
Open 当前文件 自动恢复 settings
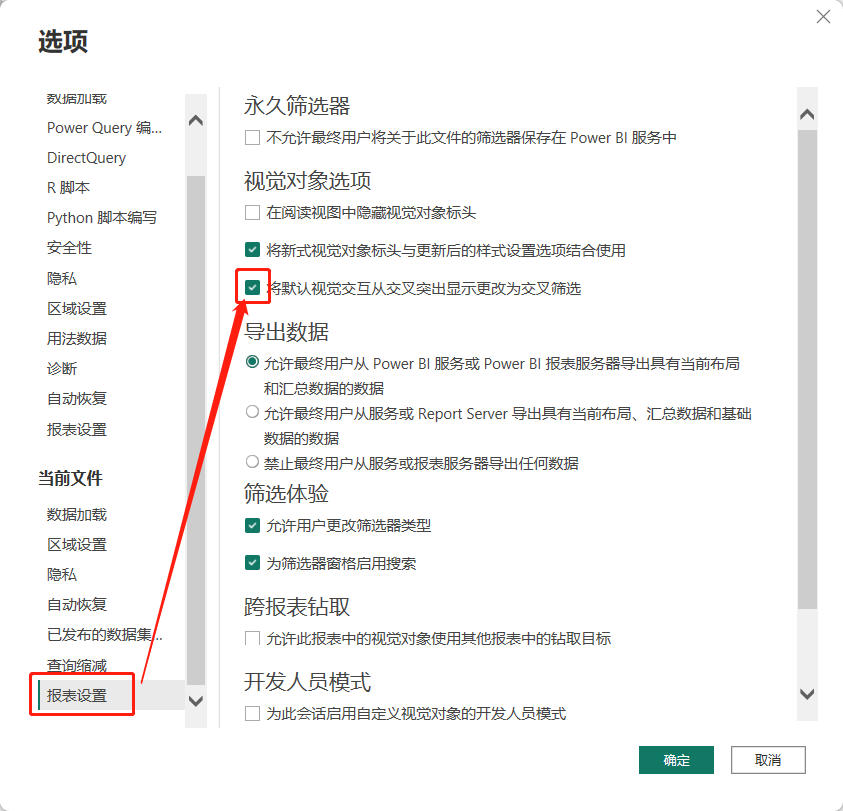[77, 604]
